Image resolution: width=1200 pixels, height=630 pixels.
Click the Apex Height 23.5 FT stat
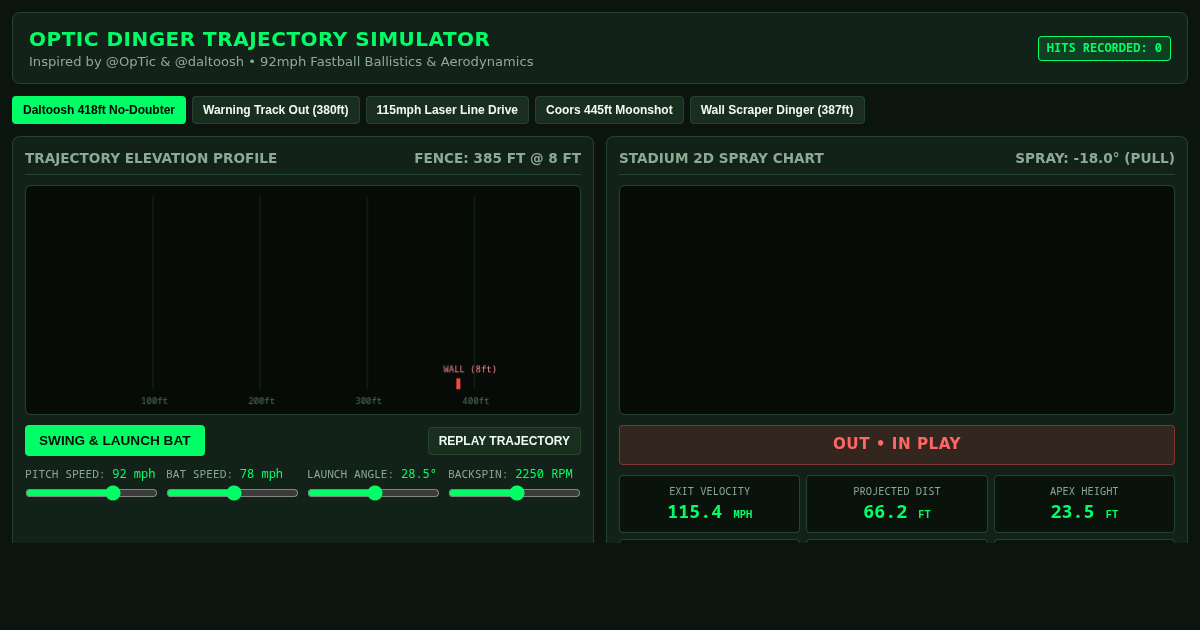point(1084,504)
